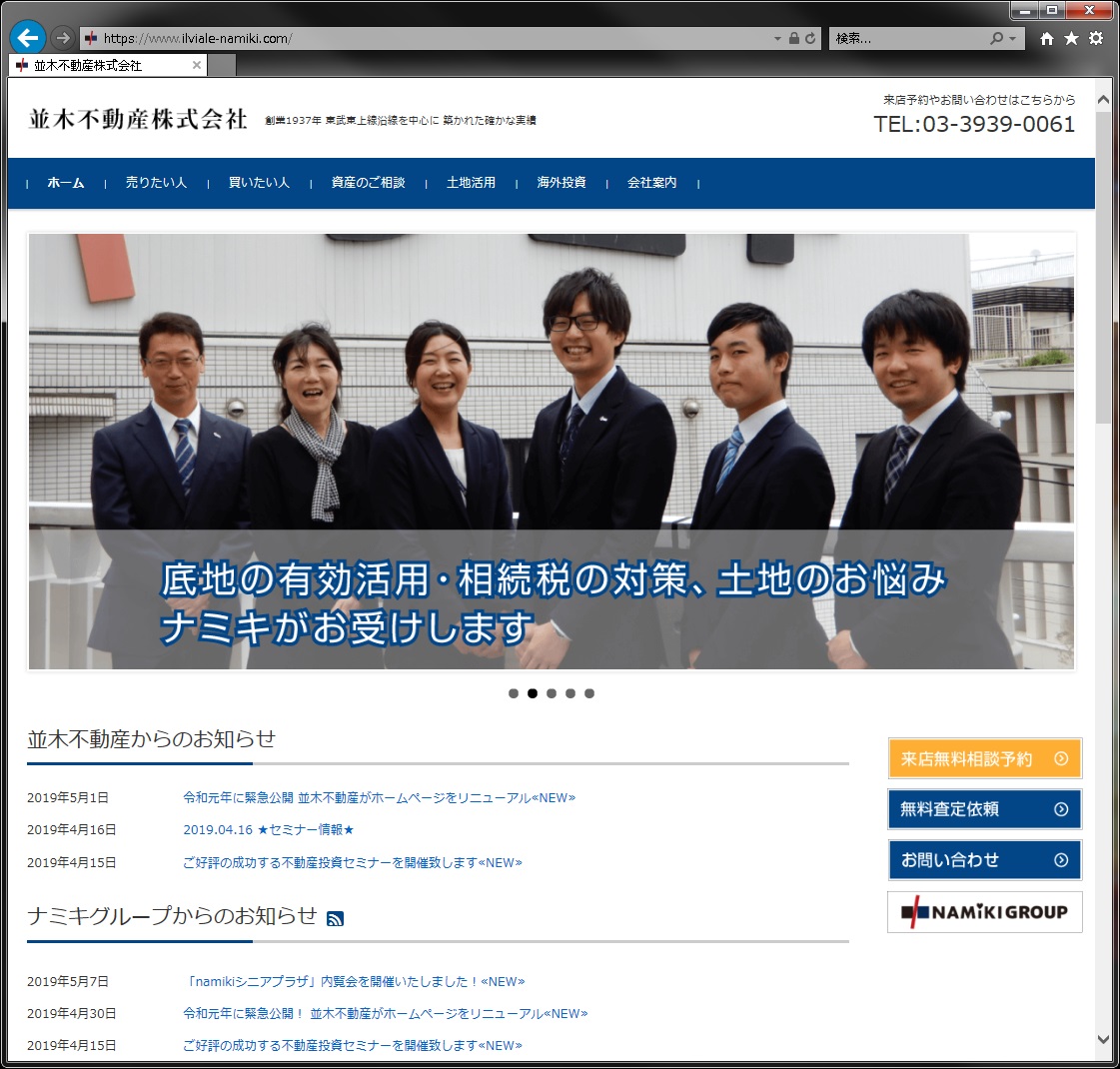Click the 2019年4月16日 date text

click(x=71, y=830)
